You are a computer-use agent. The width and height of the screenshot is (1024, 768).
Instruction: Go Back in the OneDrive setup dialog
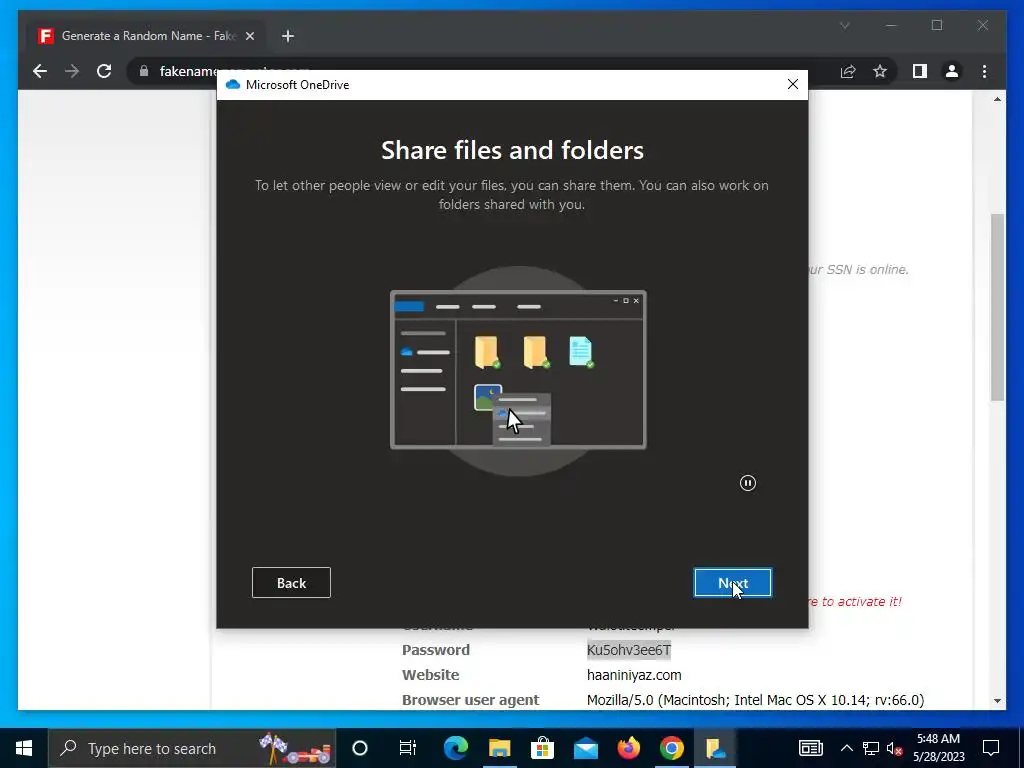tap(291, 583)
